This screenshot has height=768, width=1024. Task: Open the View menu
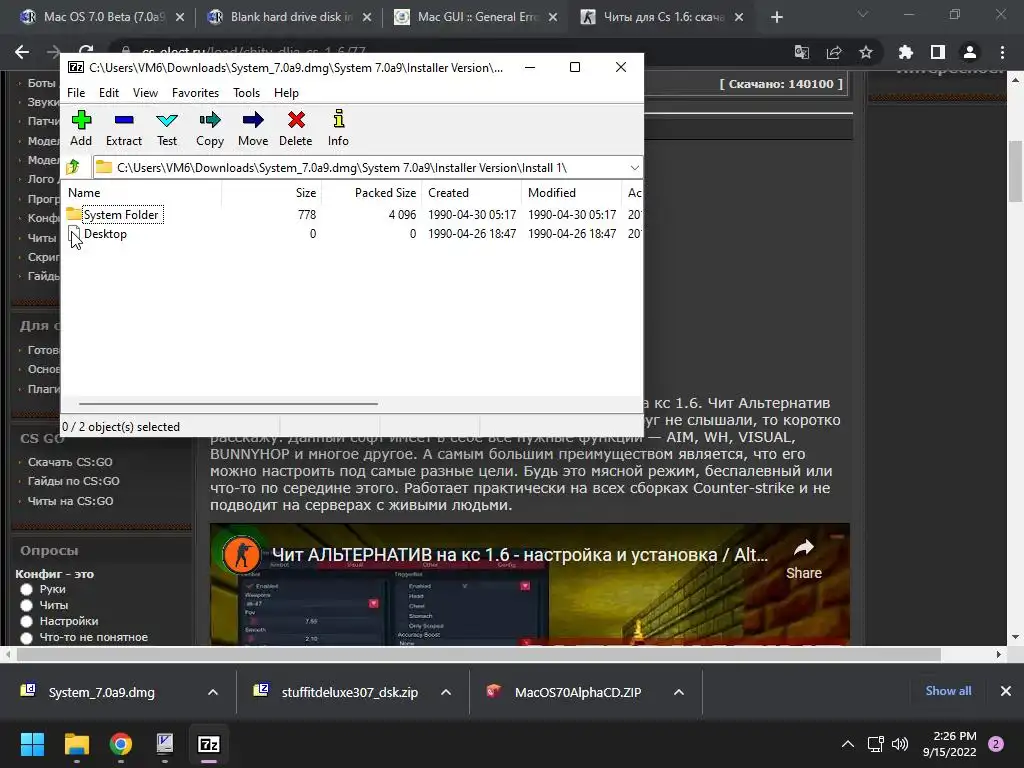pos(145,93)
